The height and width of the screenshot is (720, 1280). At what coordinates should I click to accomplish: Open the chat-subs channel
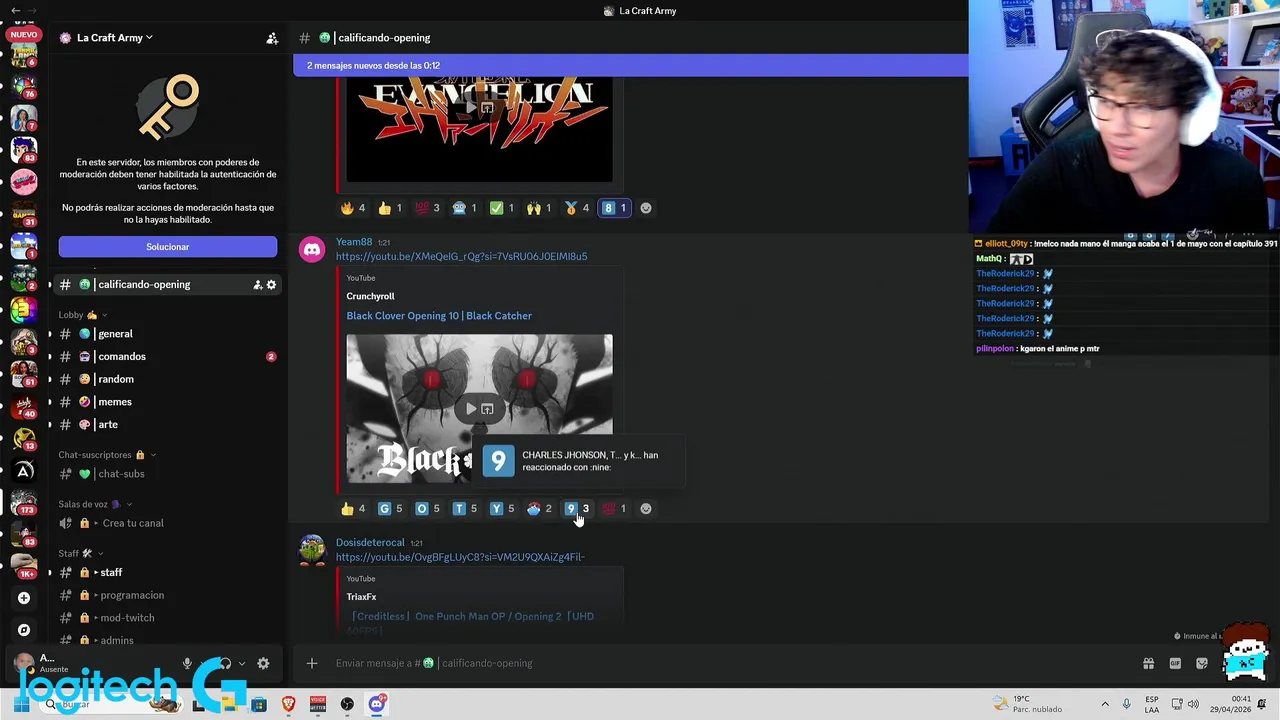[x=167, y=474]
